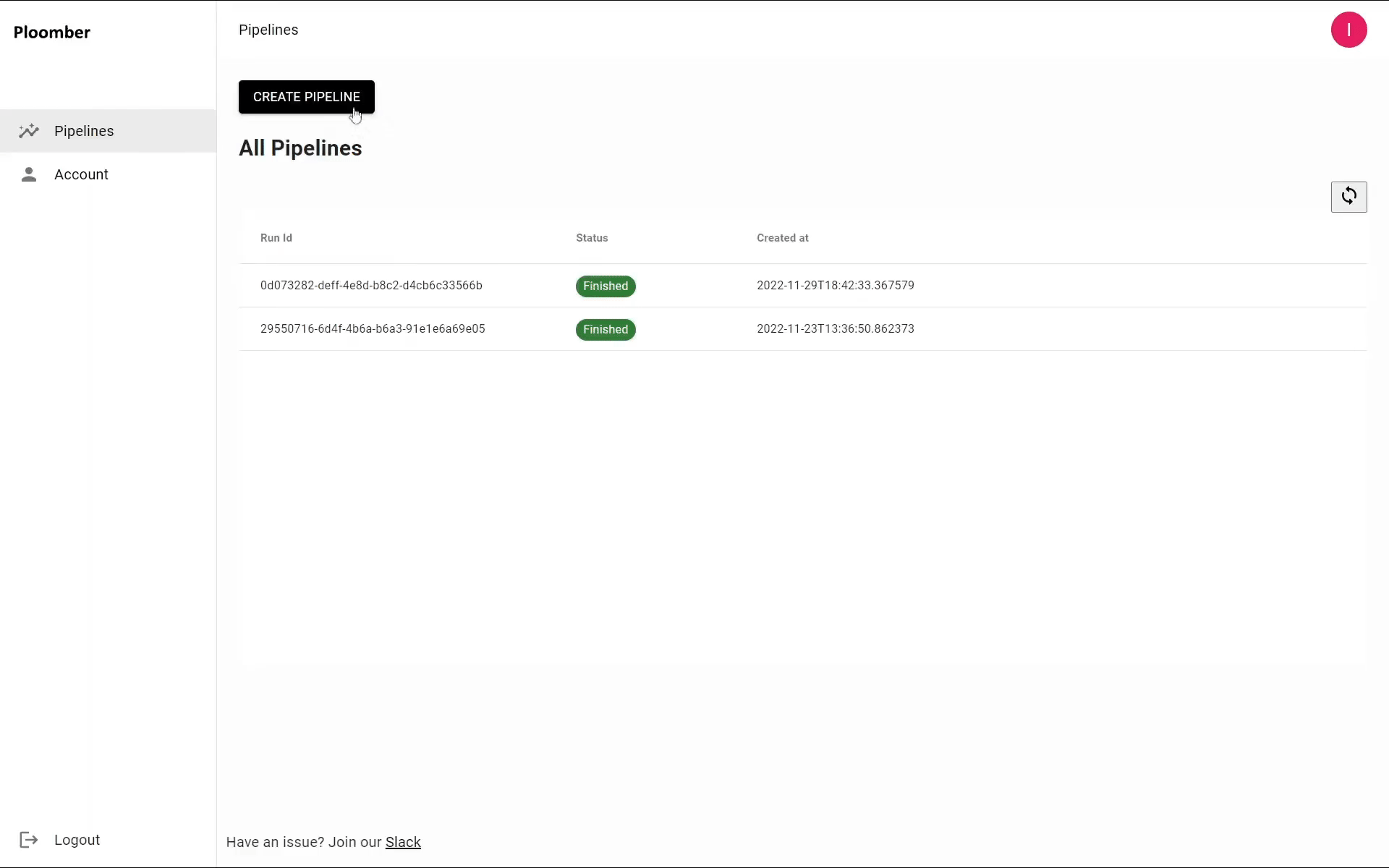Click timestamp 2022-11-29T18:42:33.367579
This screenshot has height=868, width=1389.
pos(836,285)
